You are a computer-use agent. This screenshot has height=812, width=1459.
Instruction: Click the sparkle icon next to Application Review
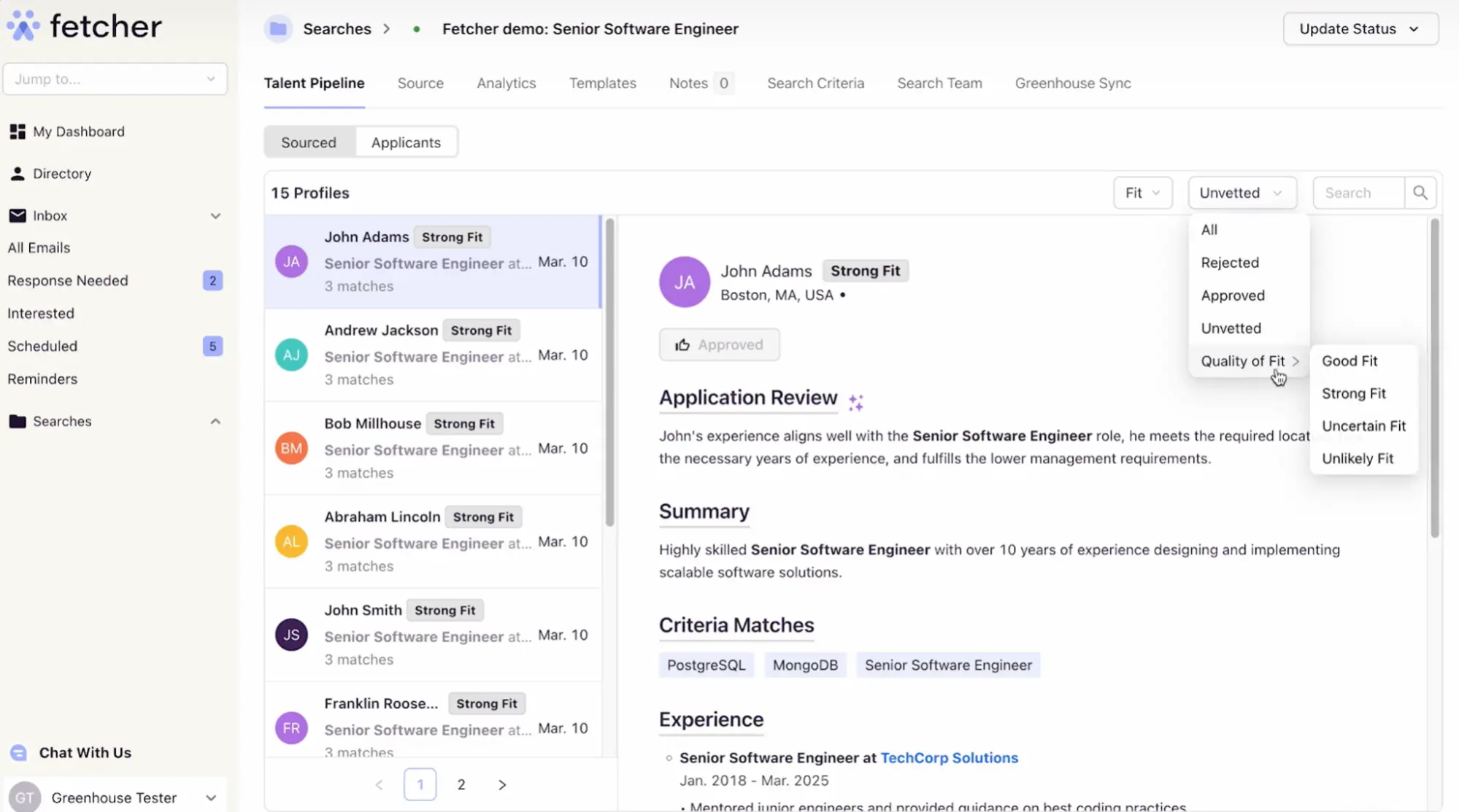pyautogui.click(x=855, y=401)
